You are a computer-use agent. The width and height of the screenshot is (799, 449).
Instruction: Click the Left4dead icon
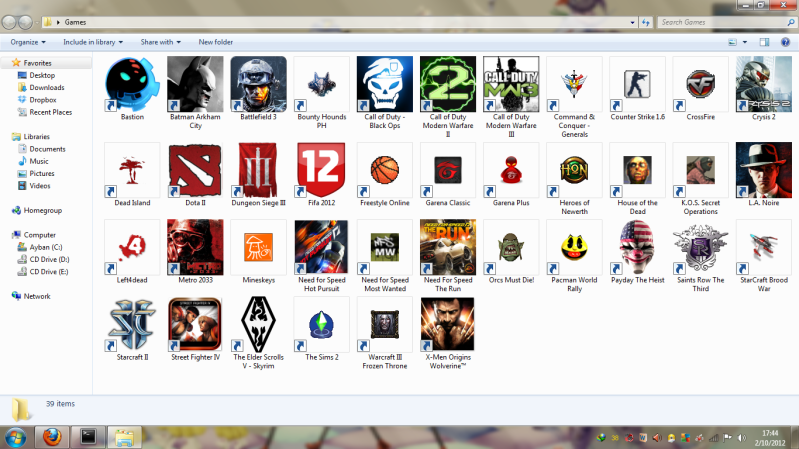(132, 248)
